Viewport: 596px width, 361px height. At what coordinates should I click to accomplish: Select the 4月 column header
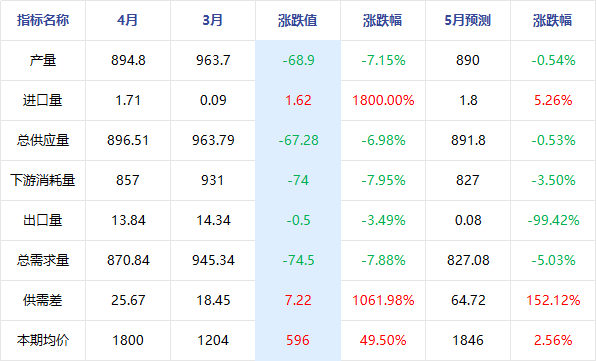tap(128, 20)
